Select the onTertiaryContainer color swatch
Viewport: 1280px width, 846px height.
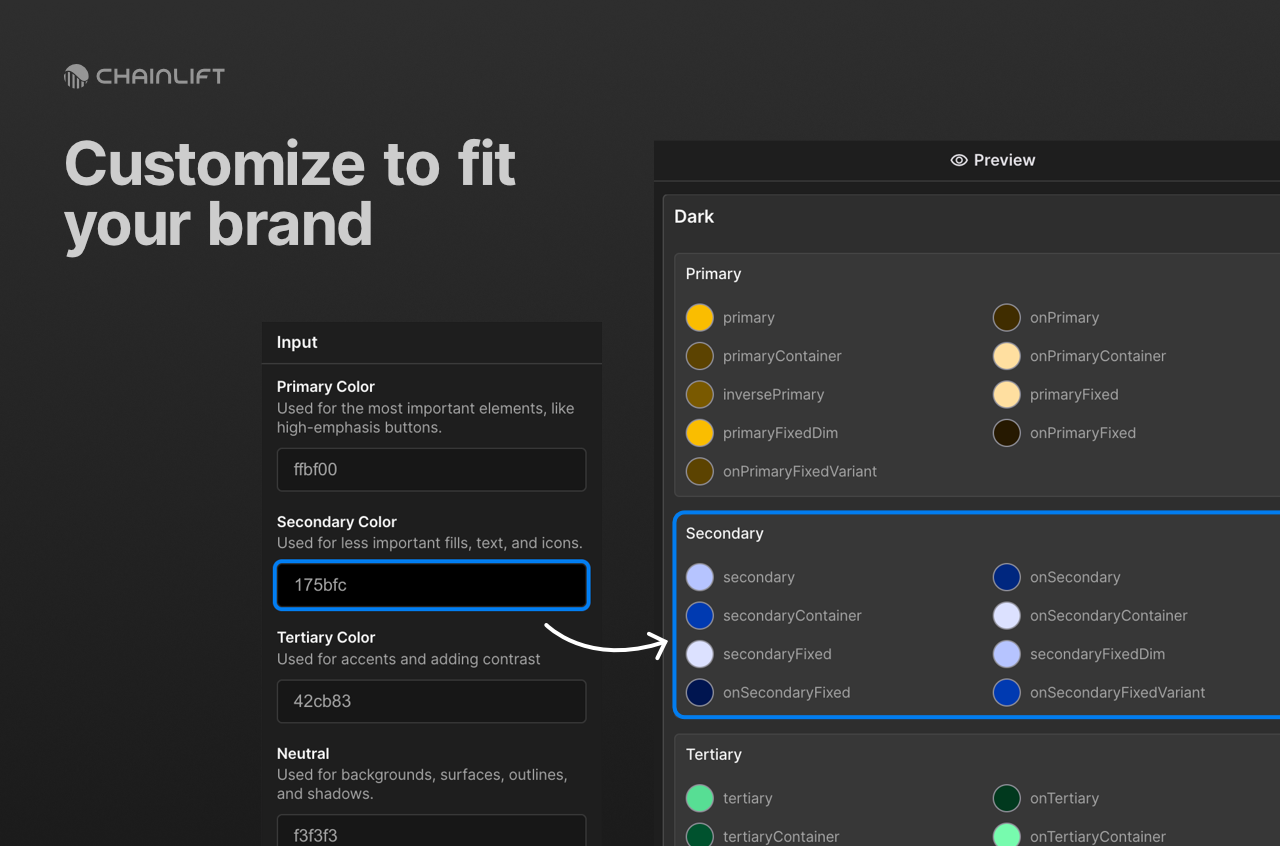[1006, 836]
